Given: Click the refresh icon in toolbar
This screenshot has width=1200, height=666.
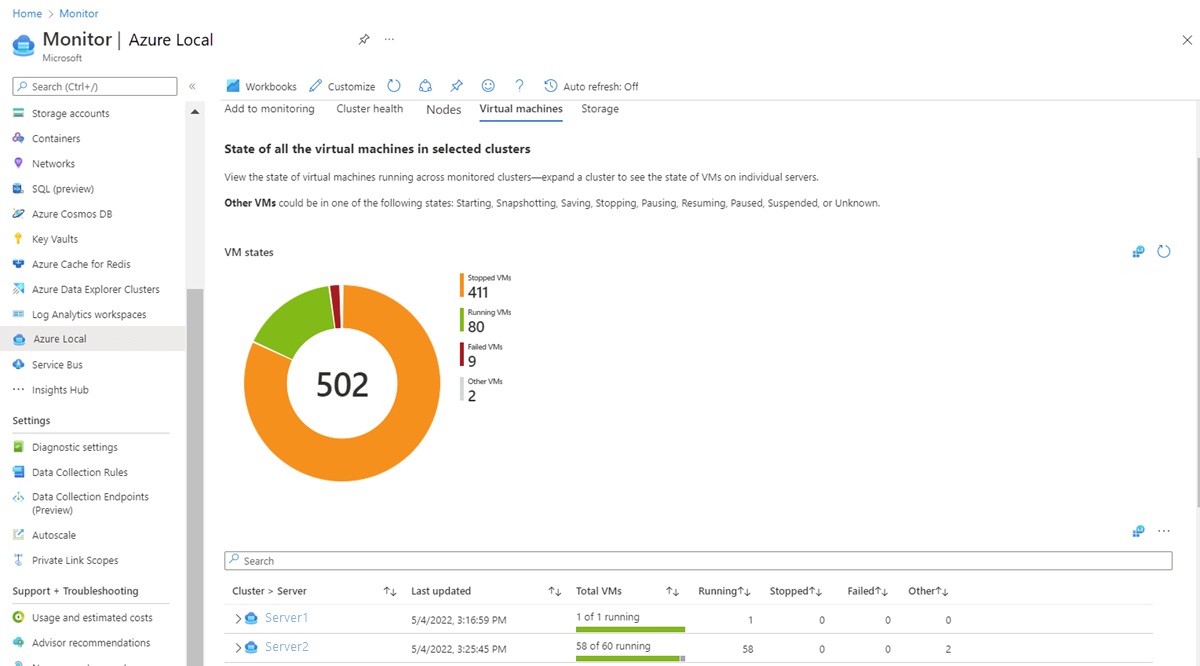Looking at the screenshot, I should (x=394, y=86).
